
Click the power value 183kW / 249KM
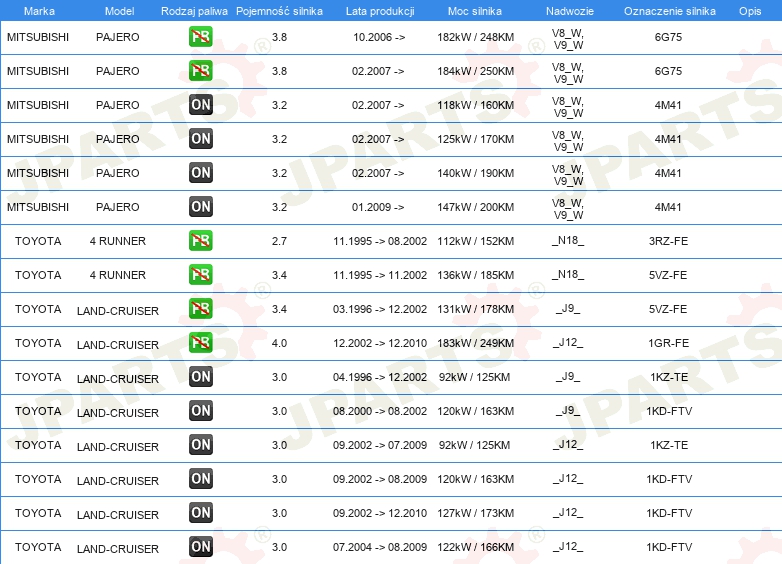point(475,343)
